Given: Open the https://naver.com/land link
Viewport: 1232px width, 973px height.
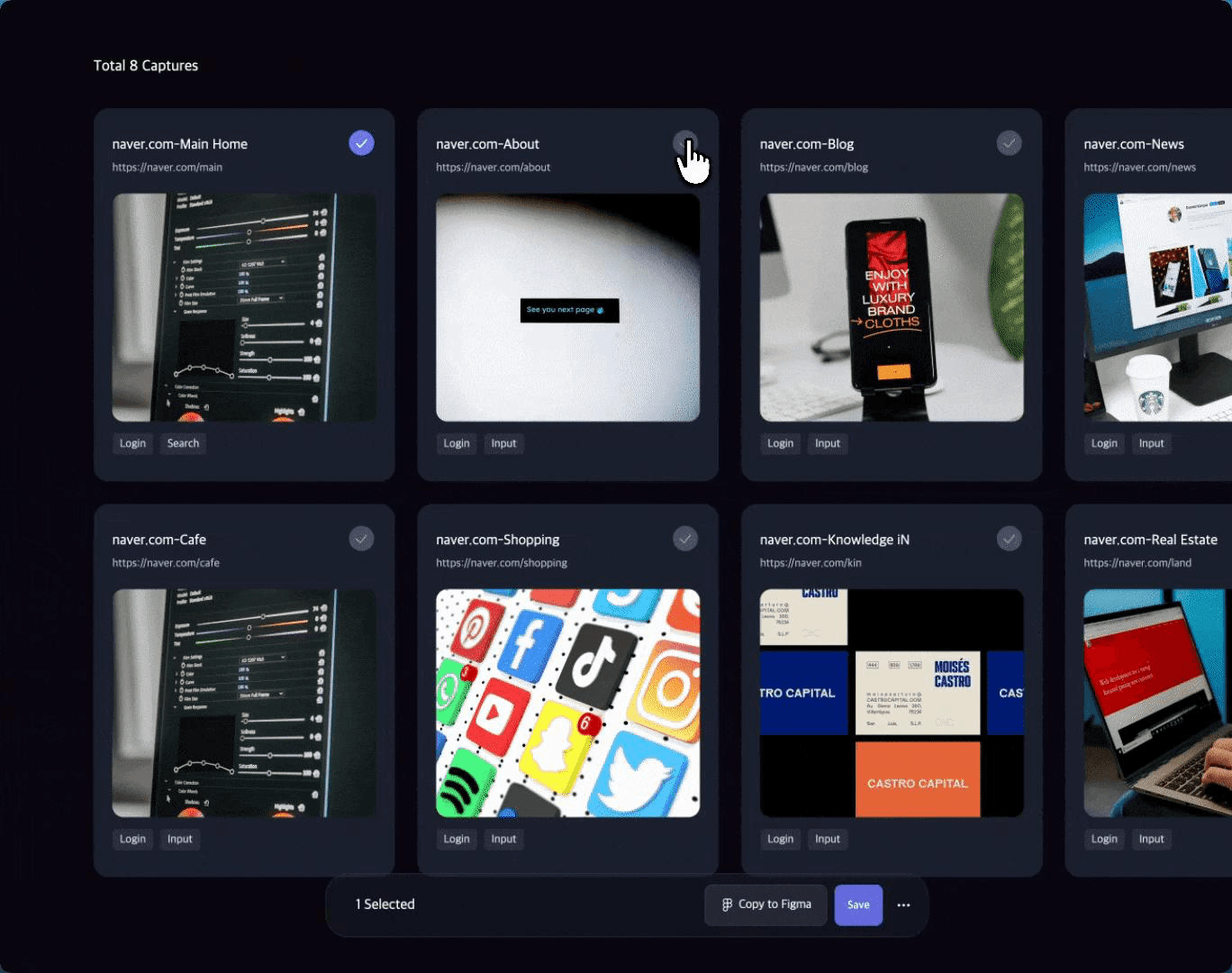Looking at the screenshot, I should click(x=1137, y=563).
